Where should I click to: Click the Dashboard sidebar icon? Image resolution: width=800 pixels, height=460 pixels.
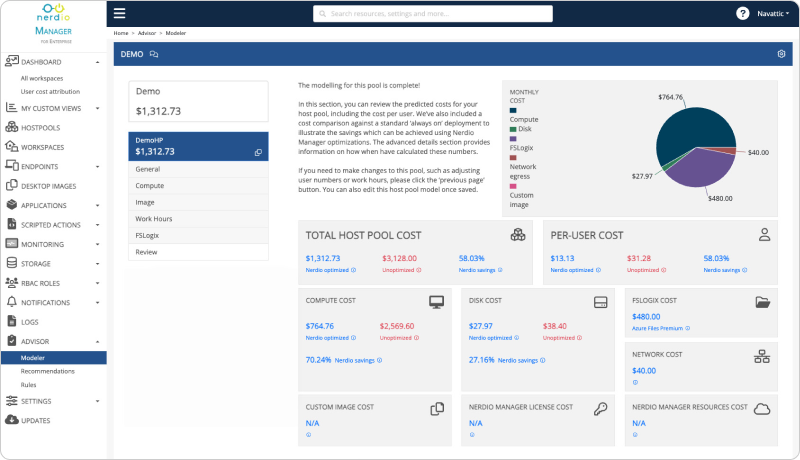pyautogui.click(x=12, y=61)
